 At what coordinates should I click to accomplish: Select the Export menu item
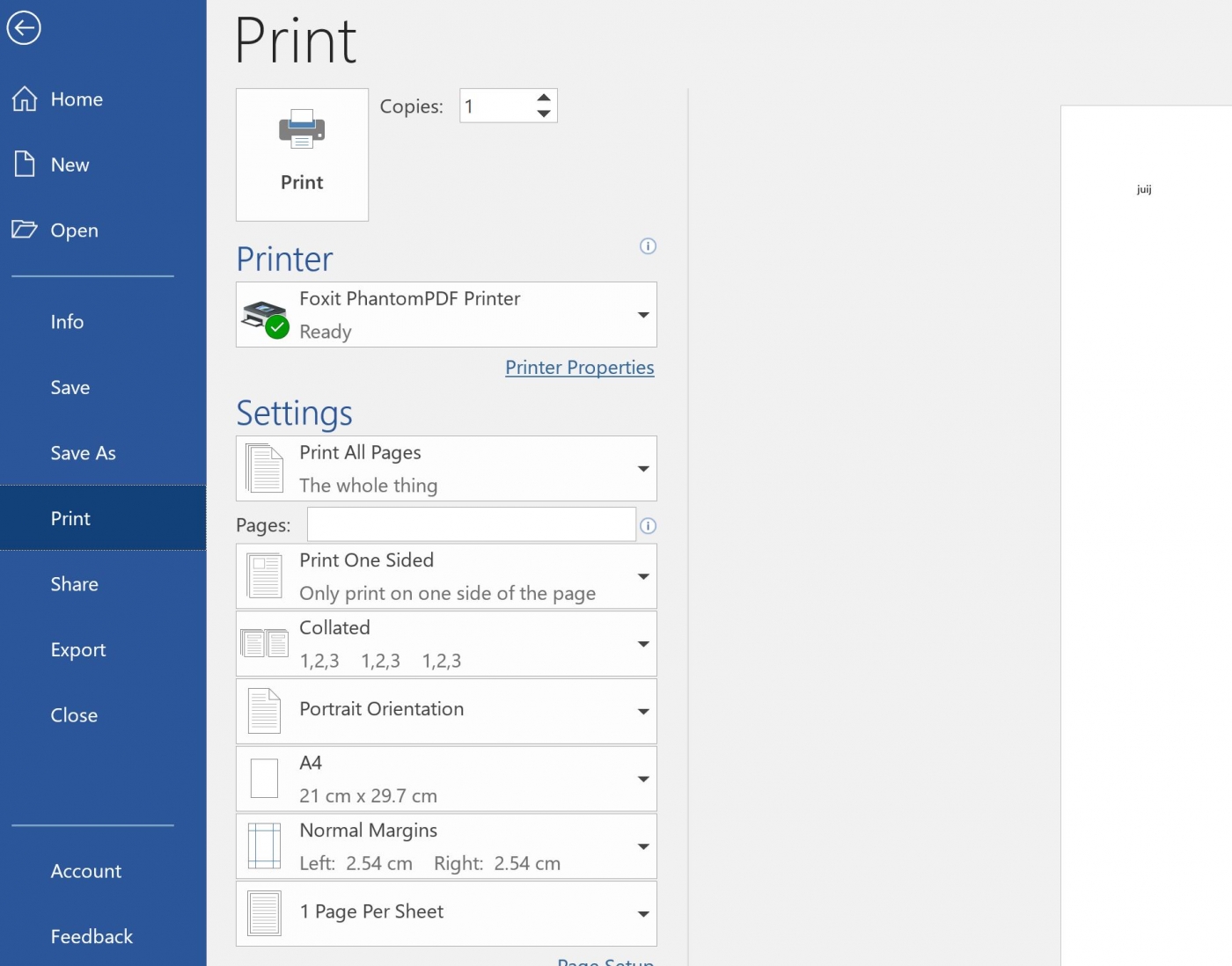tap(78, 649)
